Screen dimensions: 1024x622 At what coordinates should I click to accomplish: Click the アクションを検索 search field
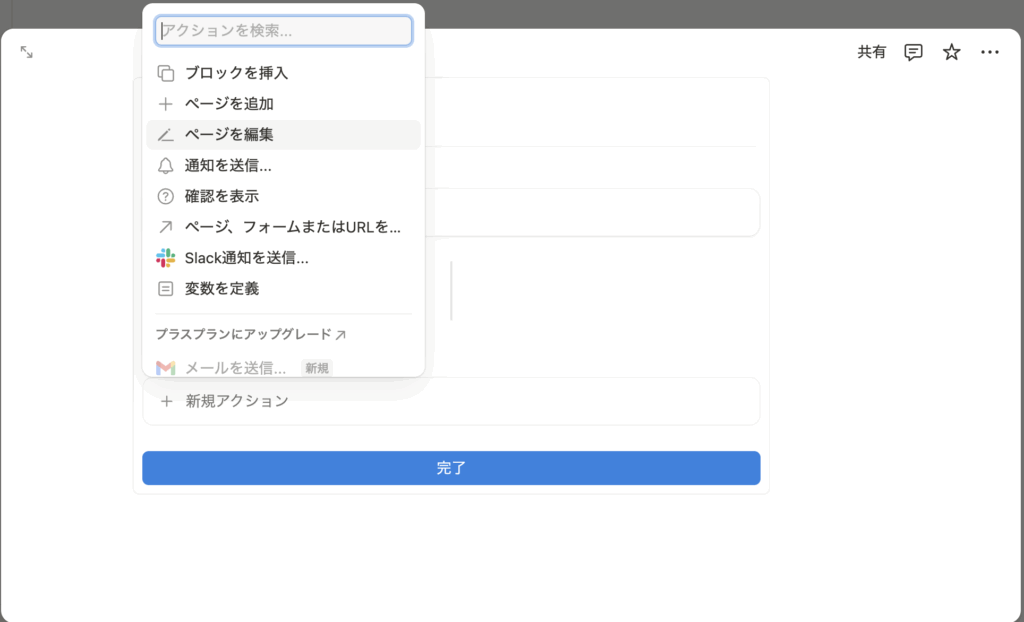[x=284, y=31]
